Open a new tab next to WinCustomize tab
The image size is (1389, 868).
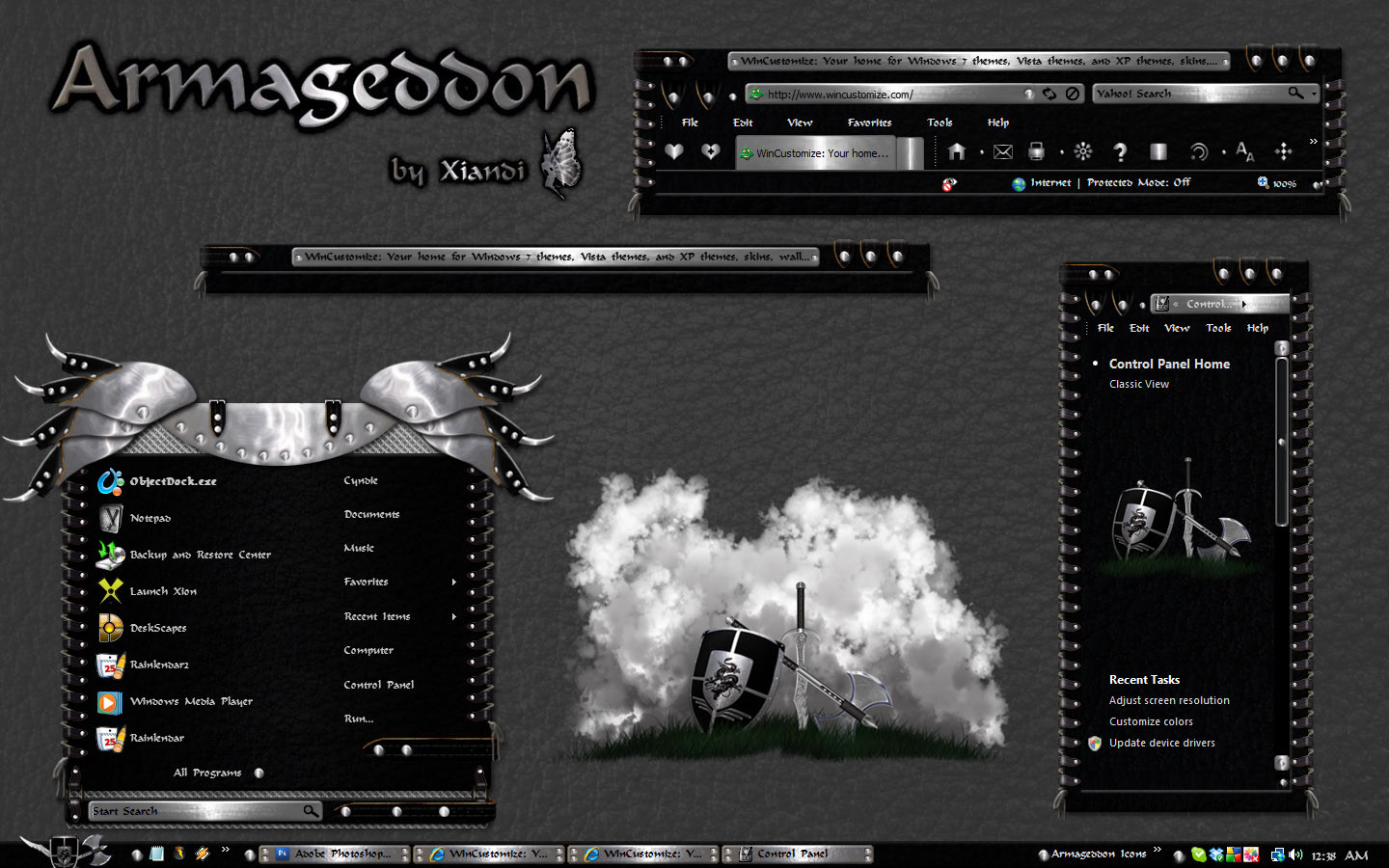tap(911, 153)
